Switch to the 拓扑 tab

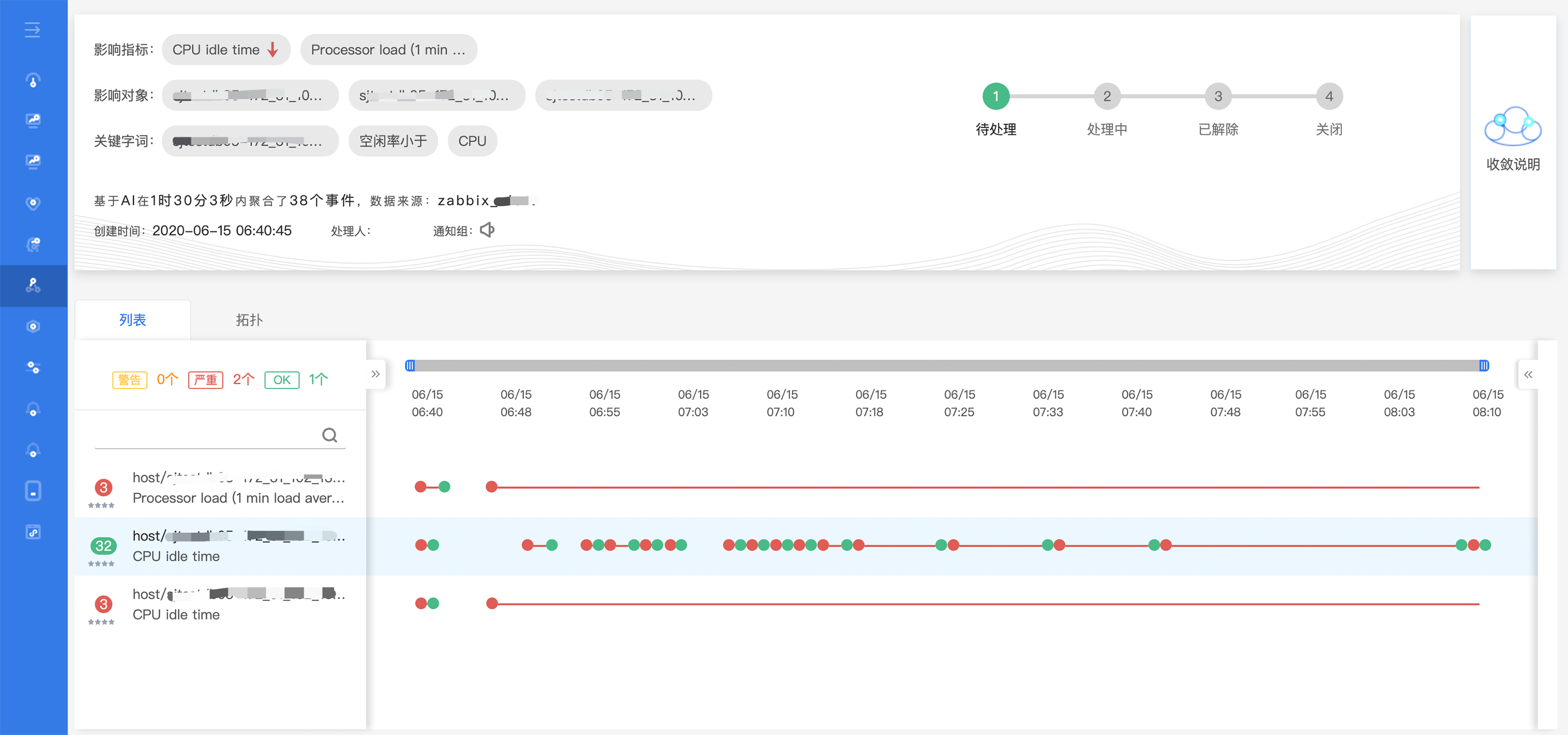[249, 320]
